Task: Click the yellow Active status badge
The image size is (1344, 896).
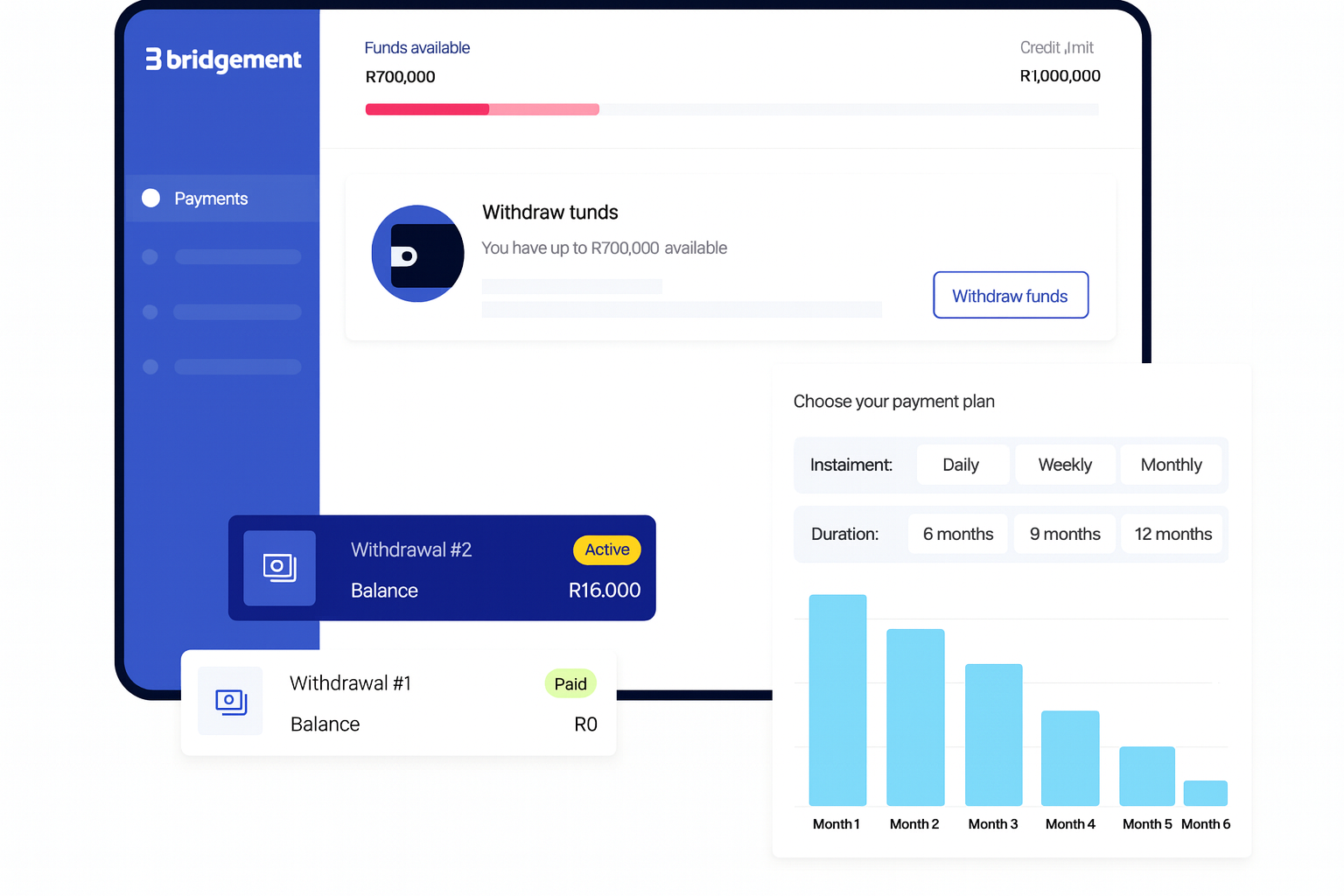Action: click(x=607, y=549)
